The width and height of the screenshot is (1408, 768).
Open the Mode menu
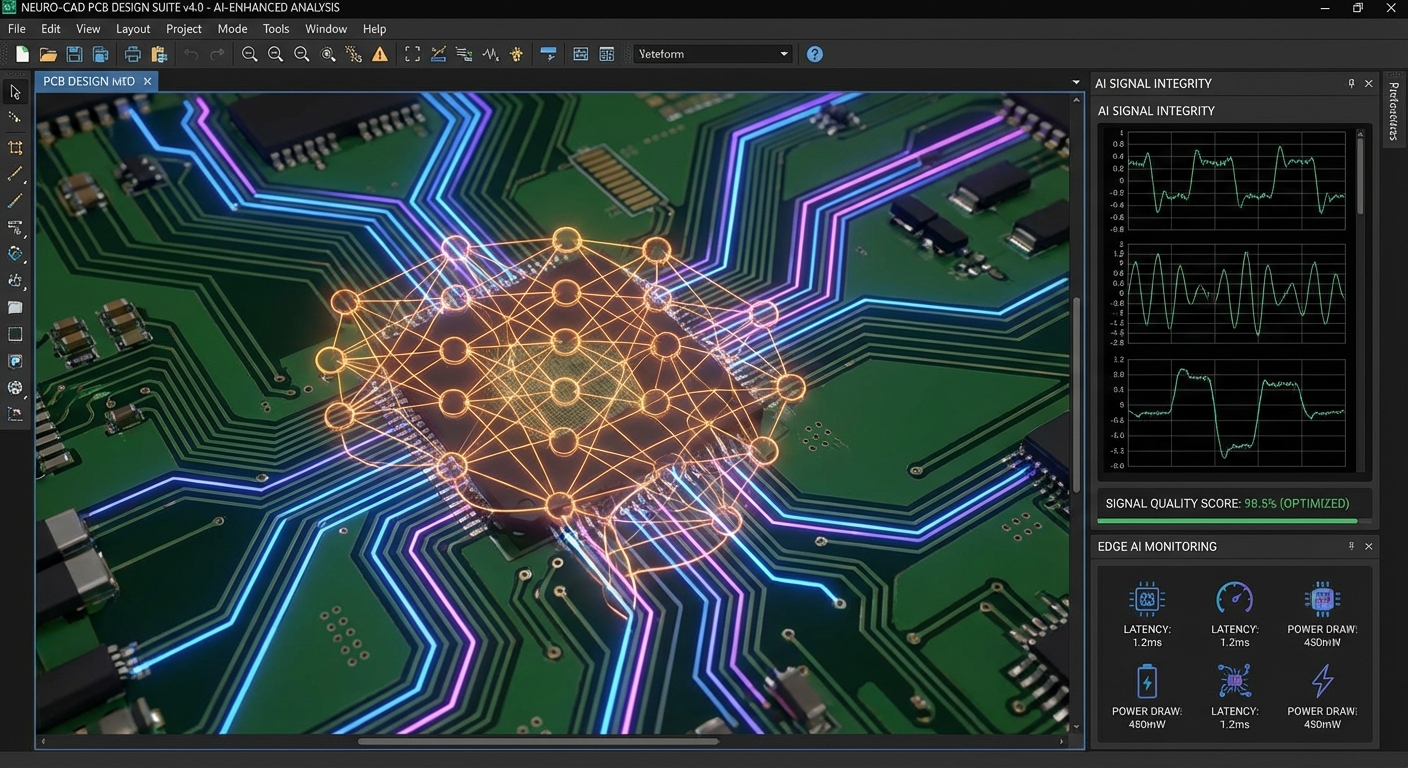[232, 29]
